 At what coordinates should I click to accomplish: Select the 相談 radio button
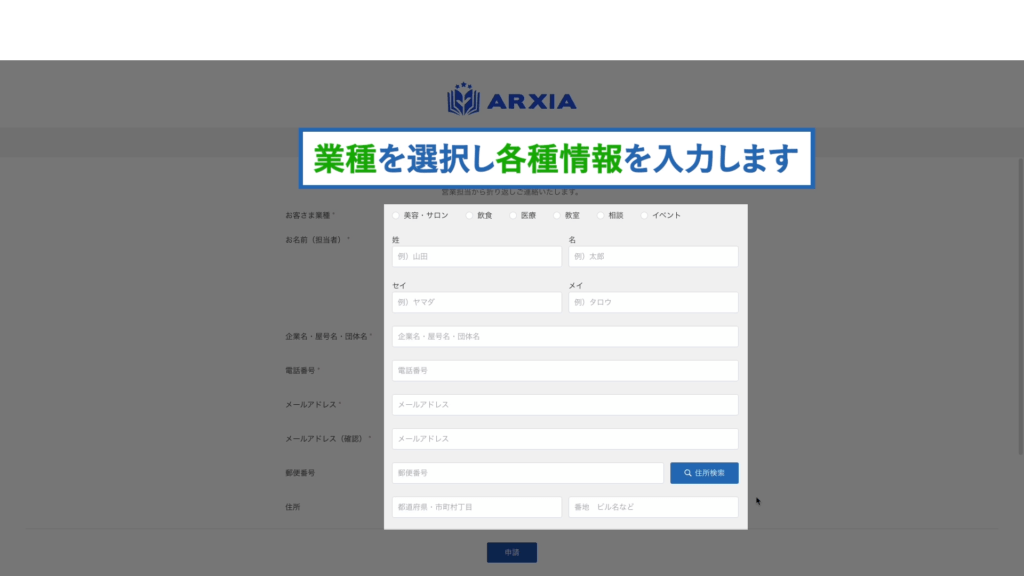(601, 216)
